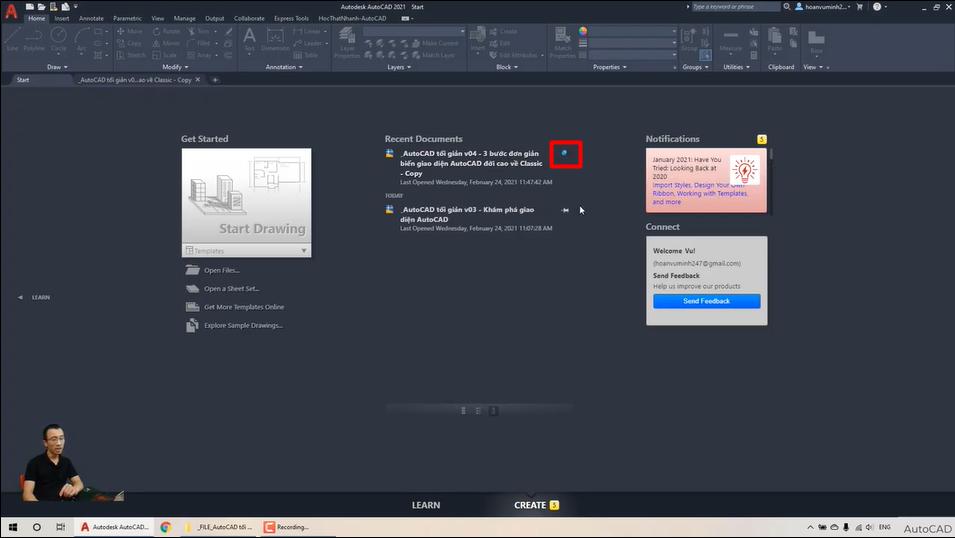Select the Polyline tool
The height and width of the screenshot is (538, 955).
pyautogui.click(x=34, y=38)
